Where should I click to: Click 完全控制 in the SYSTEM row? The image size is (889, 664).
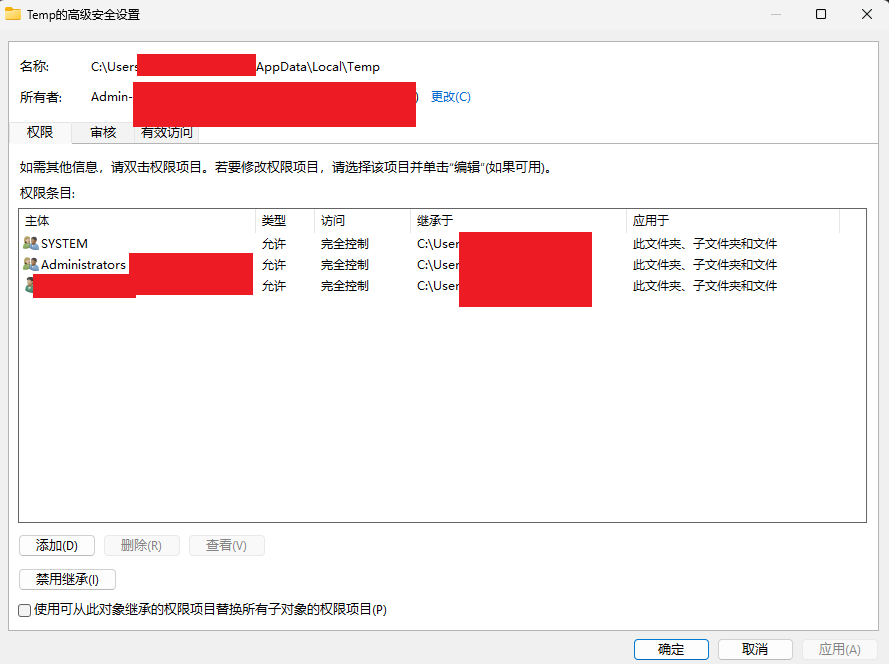point(345,244)
